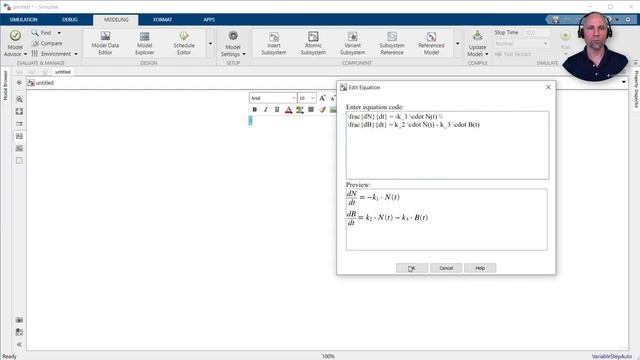Expand the Design gallery arrow
Viewport: 640px width, 360px height.
(210, 43)
